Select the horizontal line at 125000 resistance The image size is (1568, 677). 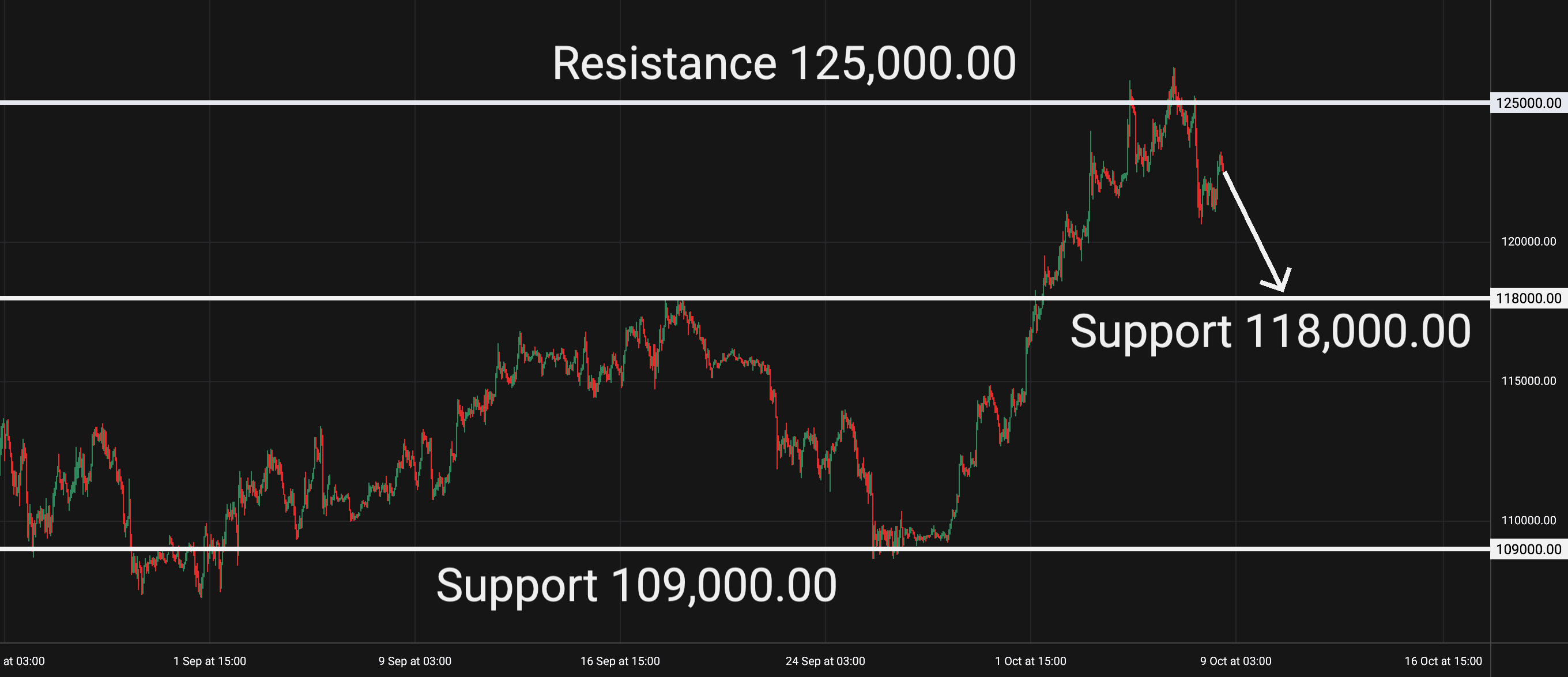point(365,103)
